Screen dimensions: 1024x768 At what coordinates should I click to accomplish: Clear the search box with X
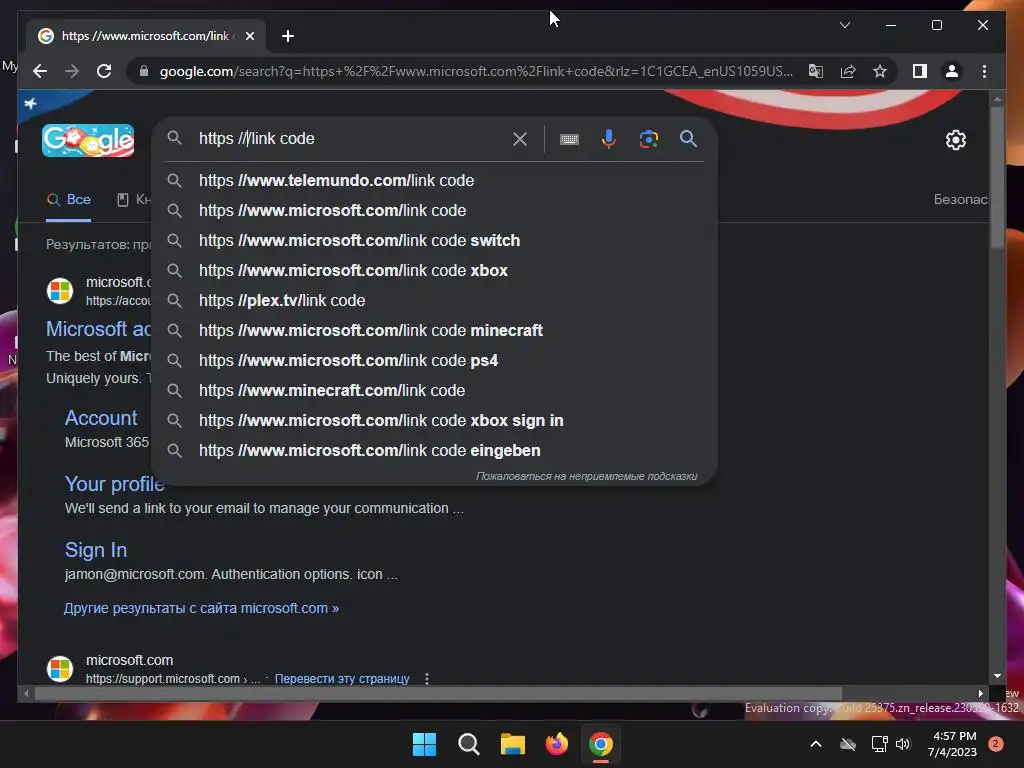(520, 138)
